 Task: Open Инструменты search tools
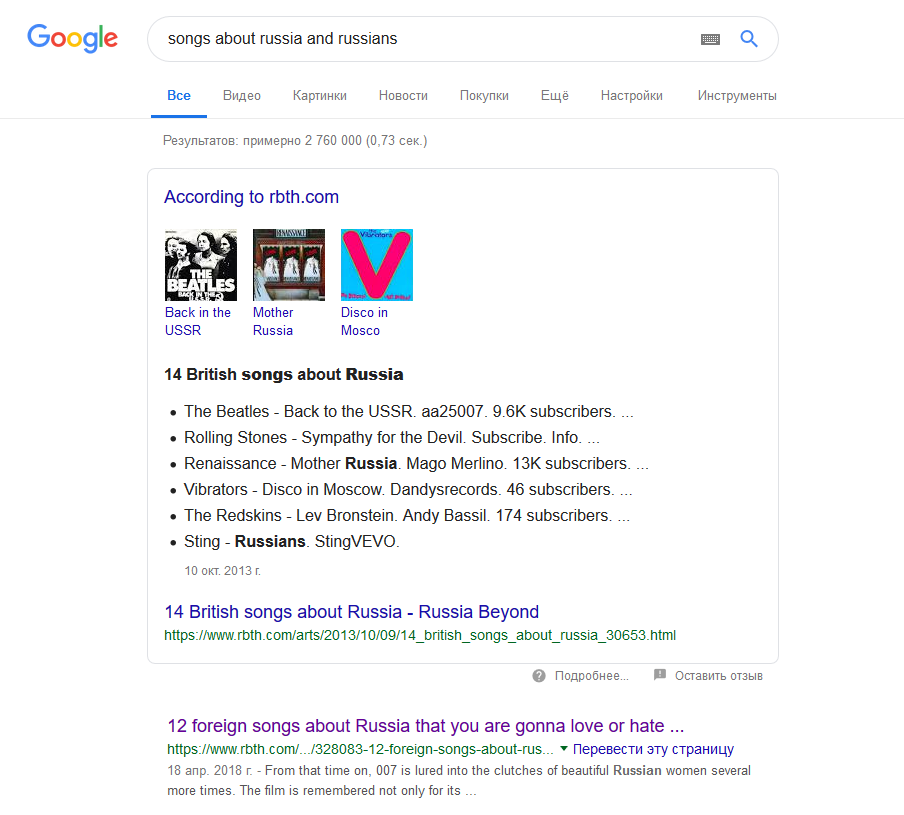click(737, 96)
